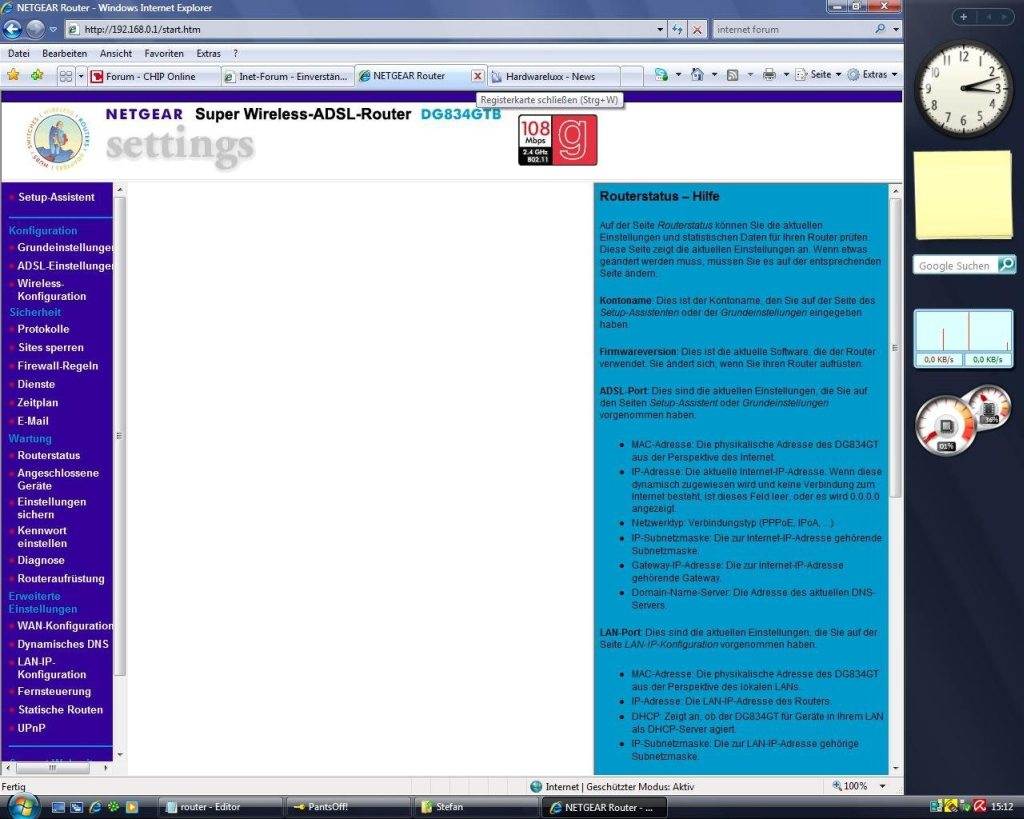Click the Refresh page icon
This screenshot has height=819, width=1024.
click(x=677, y=29)
